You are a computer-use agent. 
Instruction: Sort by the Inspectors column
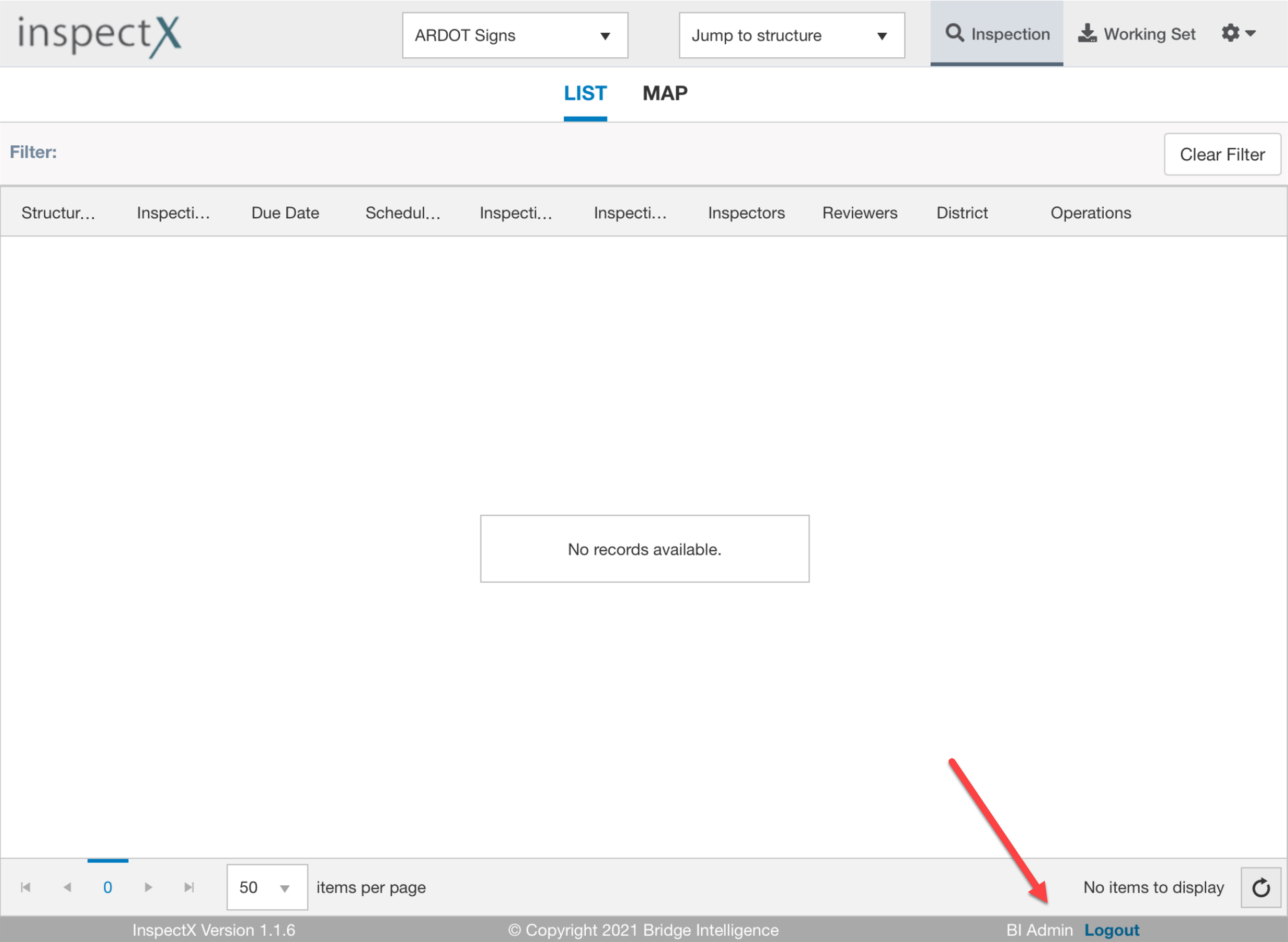(x=747, y=212)
